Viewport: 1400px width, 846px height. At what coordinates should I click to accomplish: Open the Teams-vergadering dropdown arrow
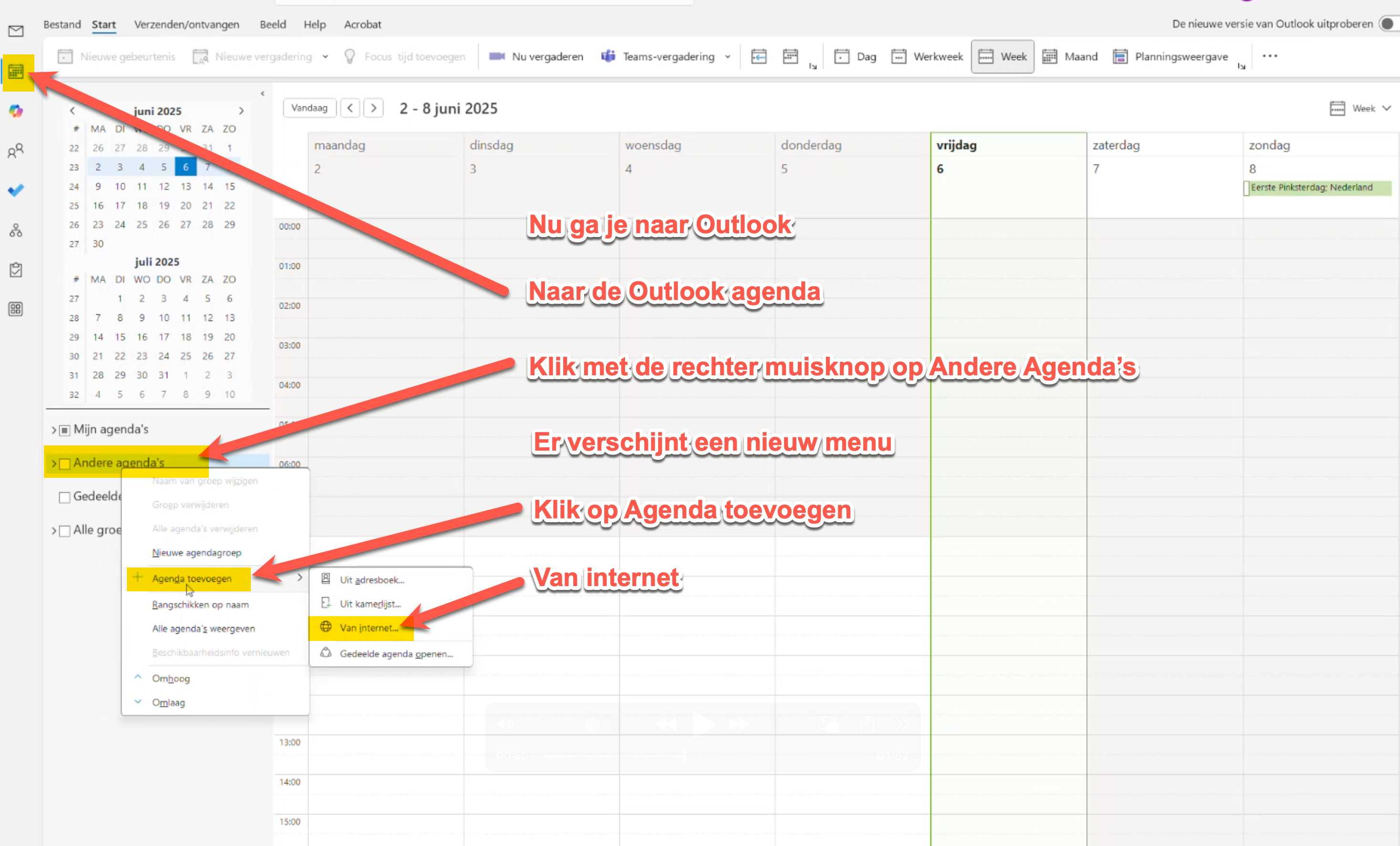click(728, 56)
